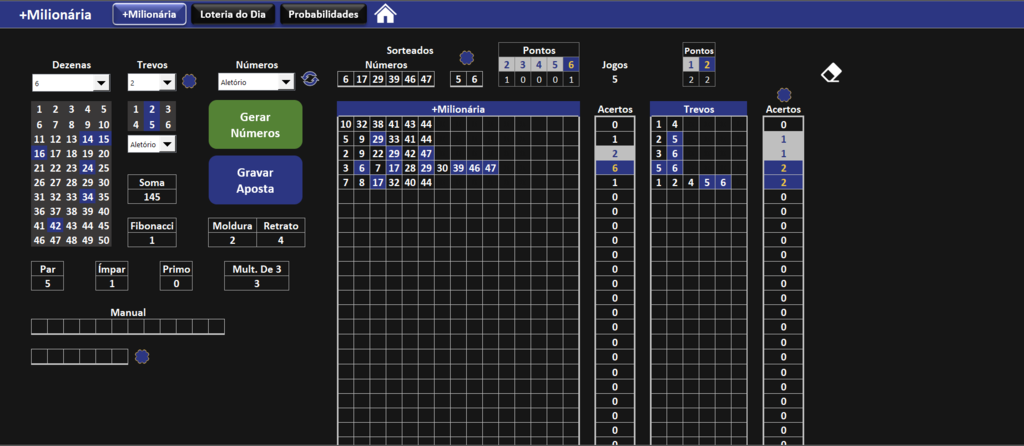The width and height of the screenshot is (1024, 446).
Task: Click the Trevos table header
Action: point(699,109)
